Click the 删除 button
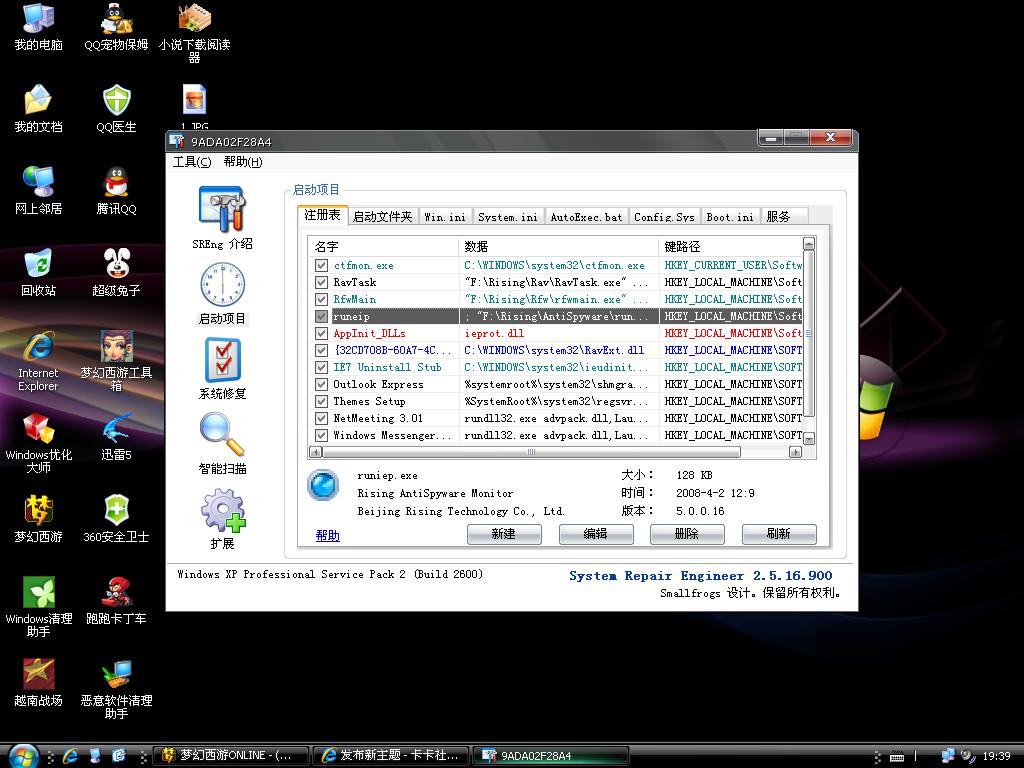 pos(687,534)
